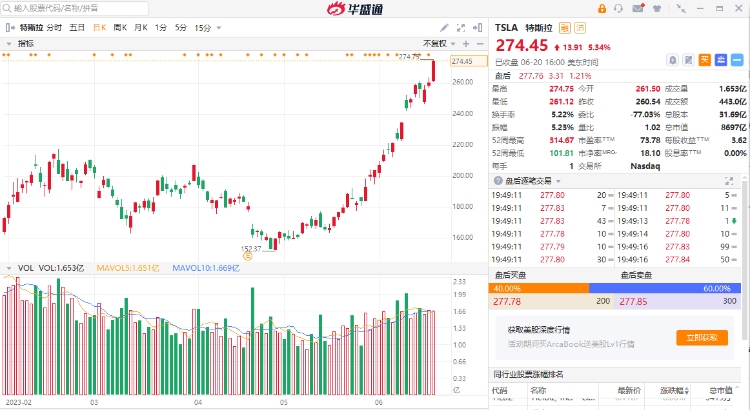
Task: Switch to 分时 intraday view
Action: coord(54,28)
